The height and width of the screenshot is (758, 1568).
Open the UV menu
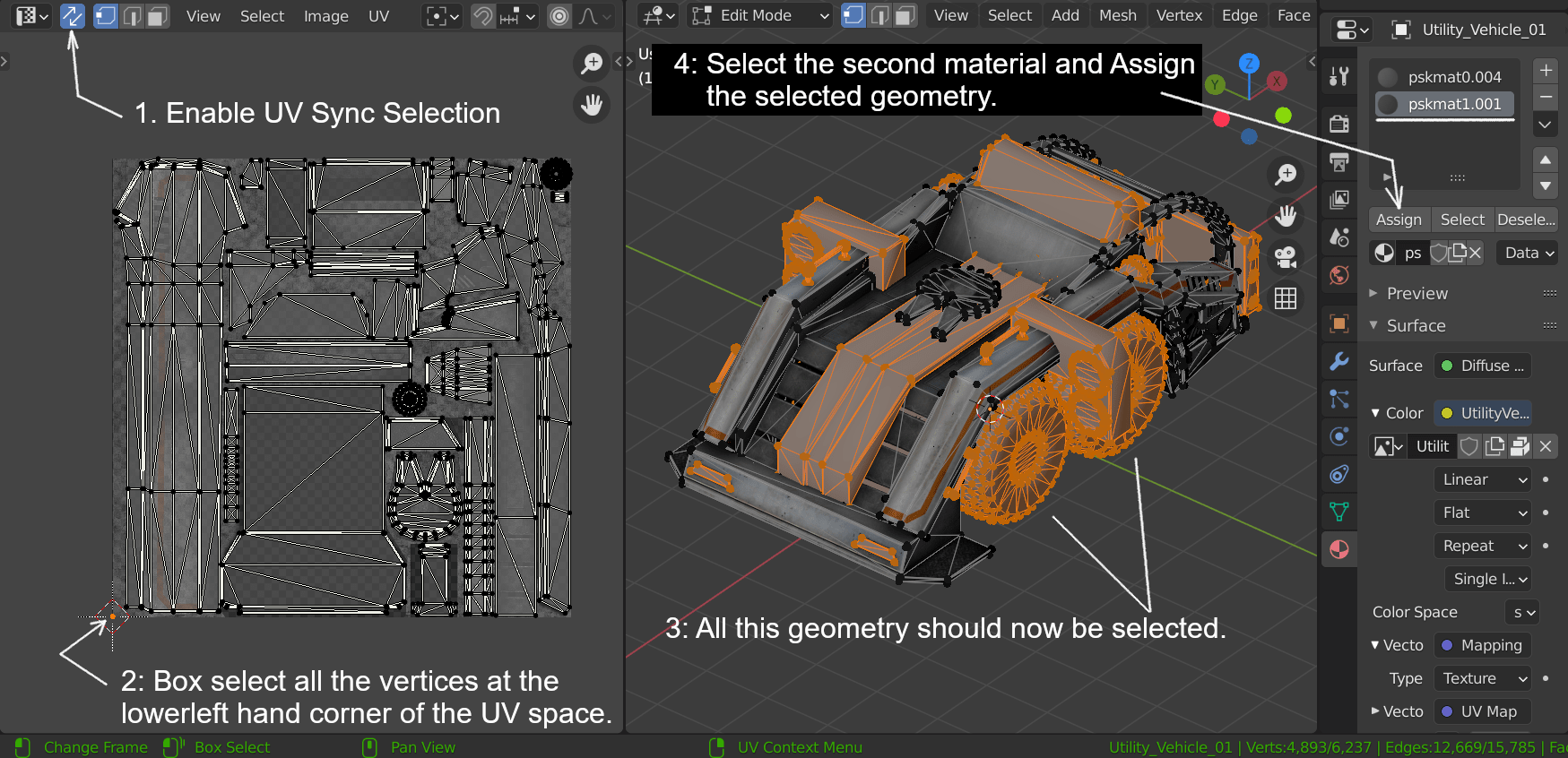click(x=379, y=16)
